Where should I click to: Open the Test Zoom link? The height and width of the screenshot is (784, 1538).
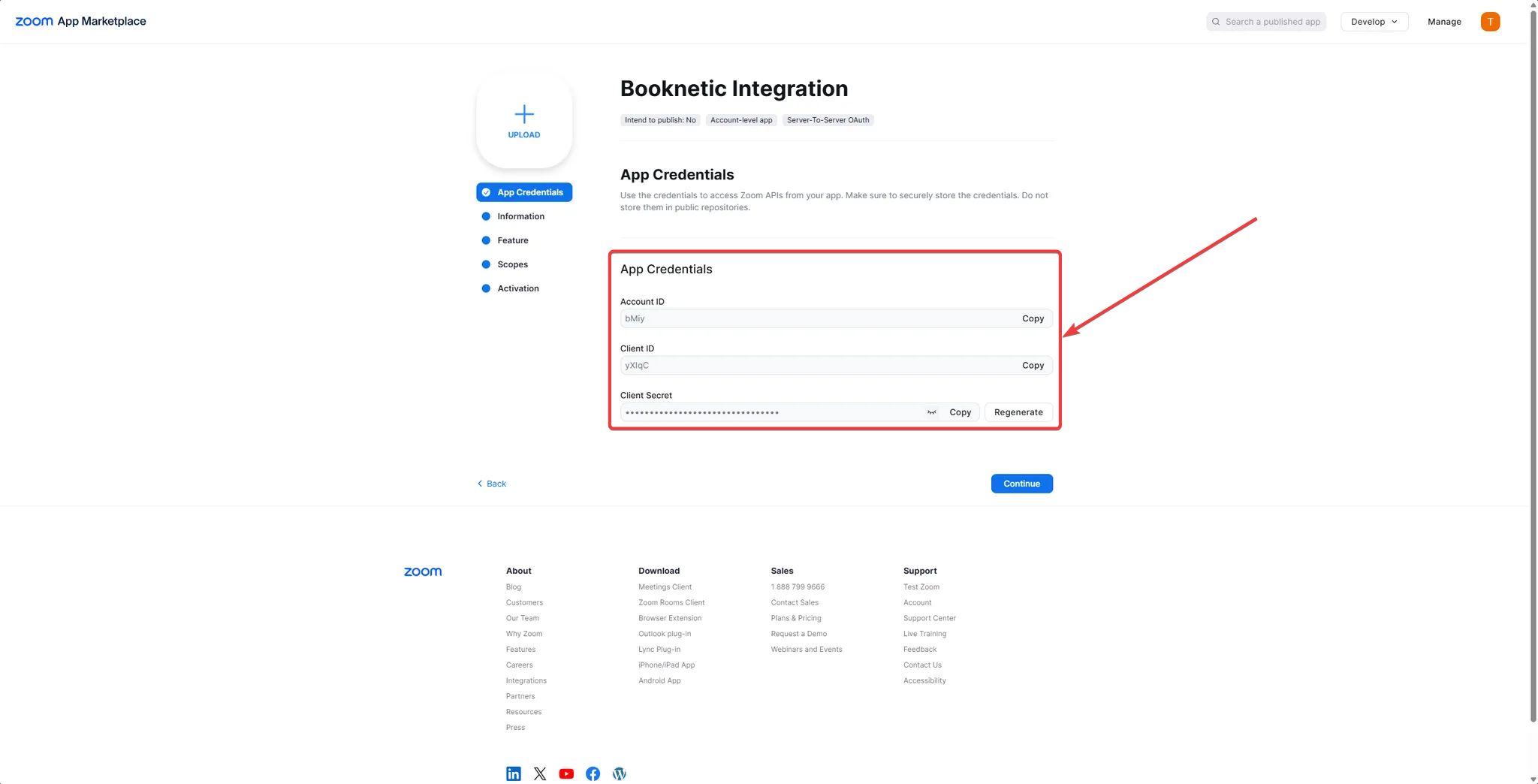(921, 587)
